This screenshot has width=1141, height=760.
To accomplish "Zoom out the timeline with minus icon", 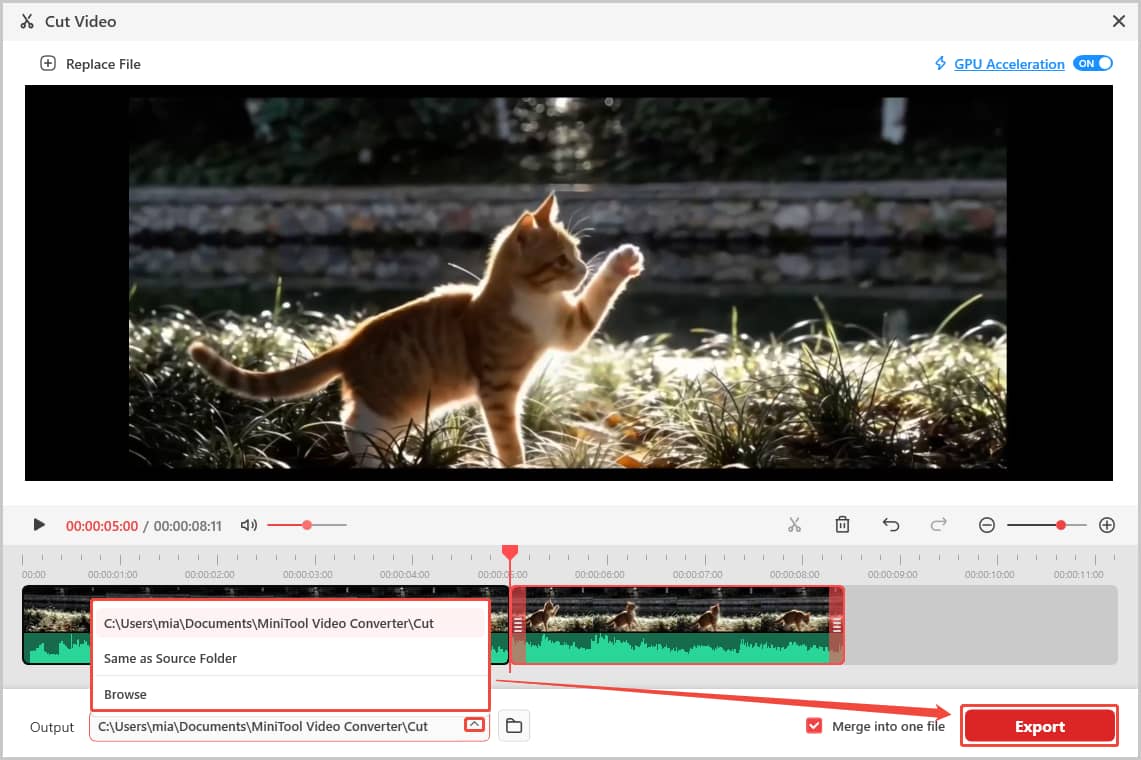I will point(987,525).
